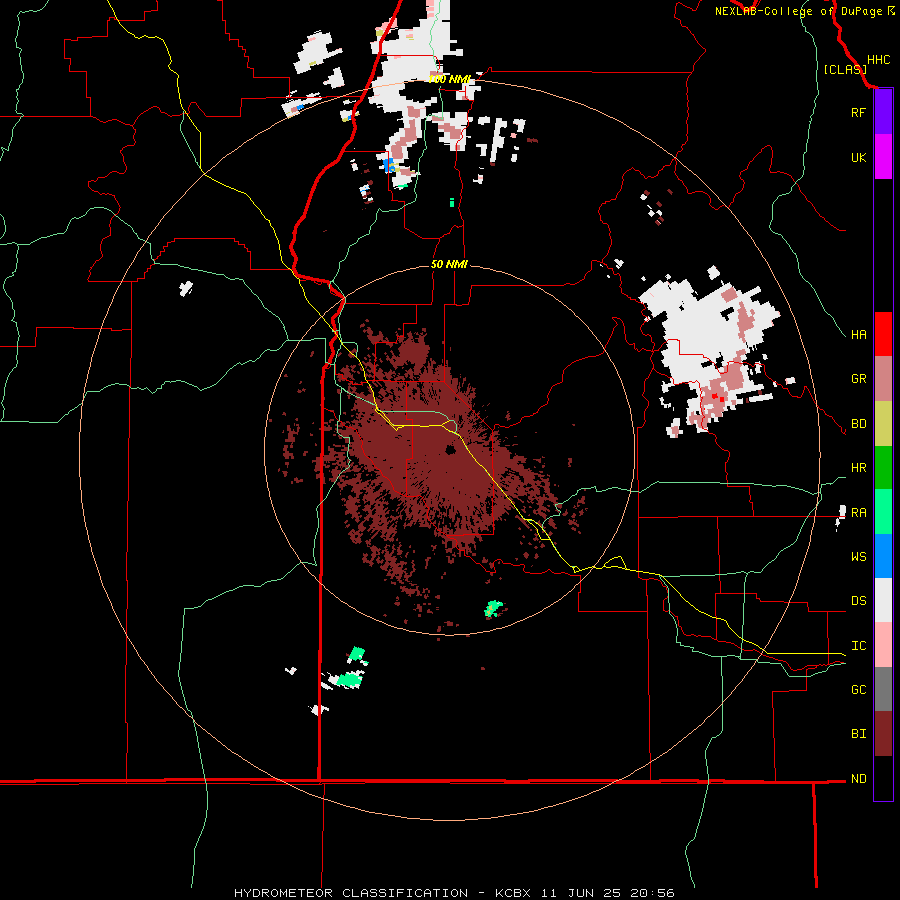
Task: Click the dark green HR legend swatch
Action: pyautogui.click(x=883, y=468)
